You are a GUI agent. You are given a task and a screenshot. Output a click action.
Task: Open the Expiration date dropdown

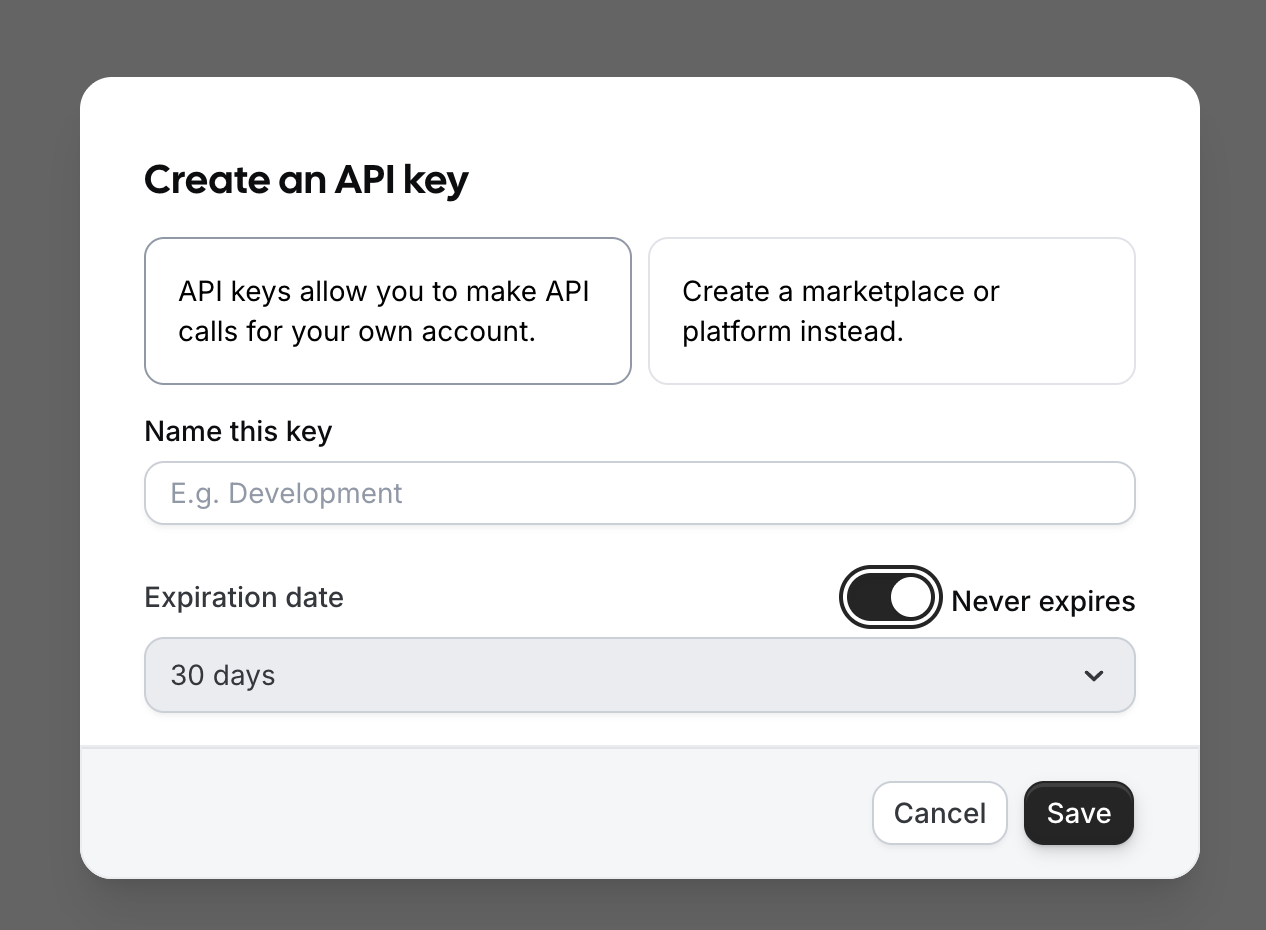click(x=639, y=676)
